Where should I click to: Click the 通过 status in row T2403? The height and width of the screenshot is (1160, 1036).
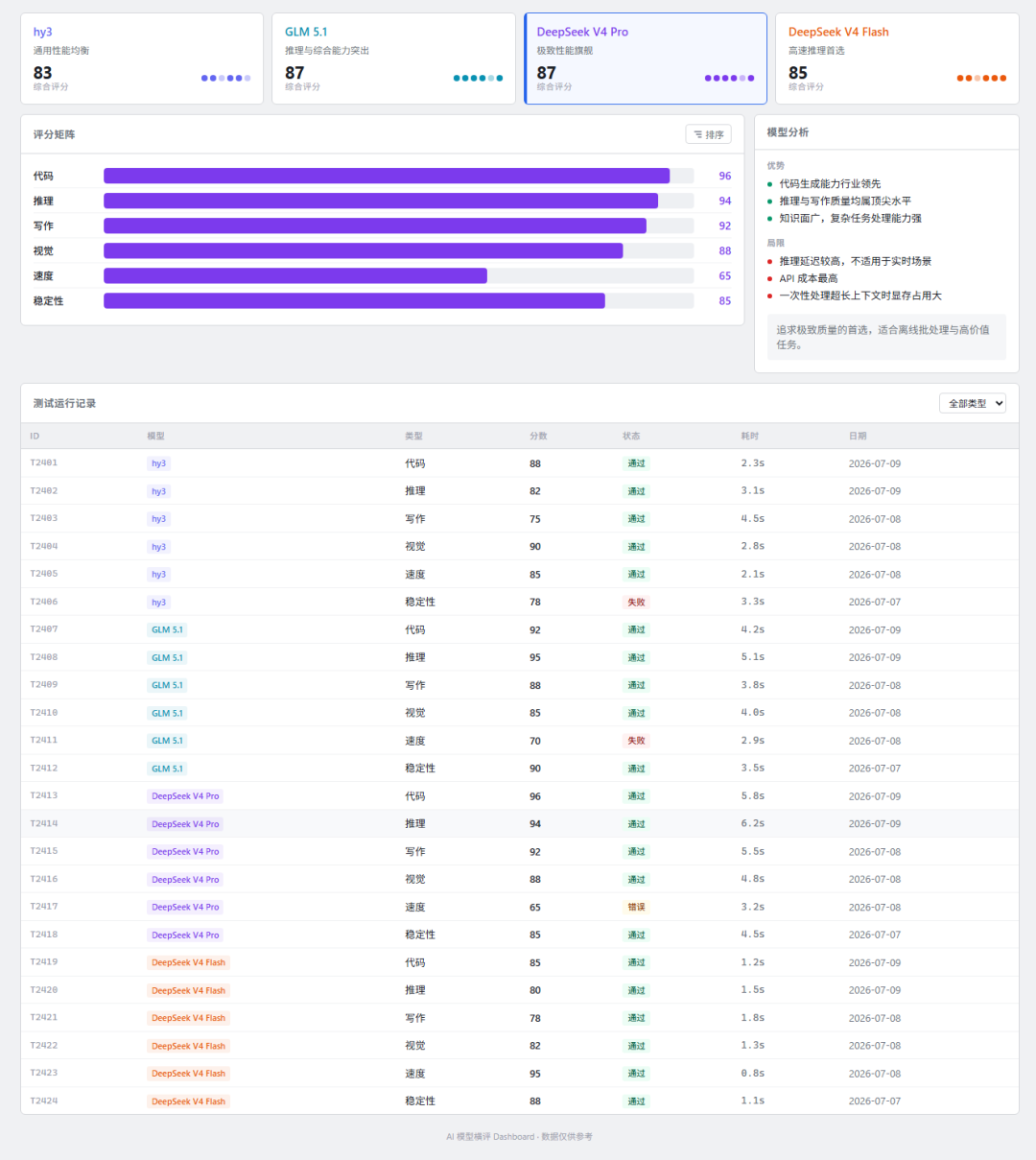pyautogui.click(x=636, y=519)
